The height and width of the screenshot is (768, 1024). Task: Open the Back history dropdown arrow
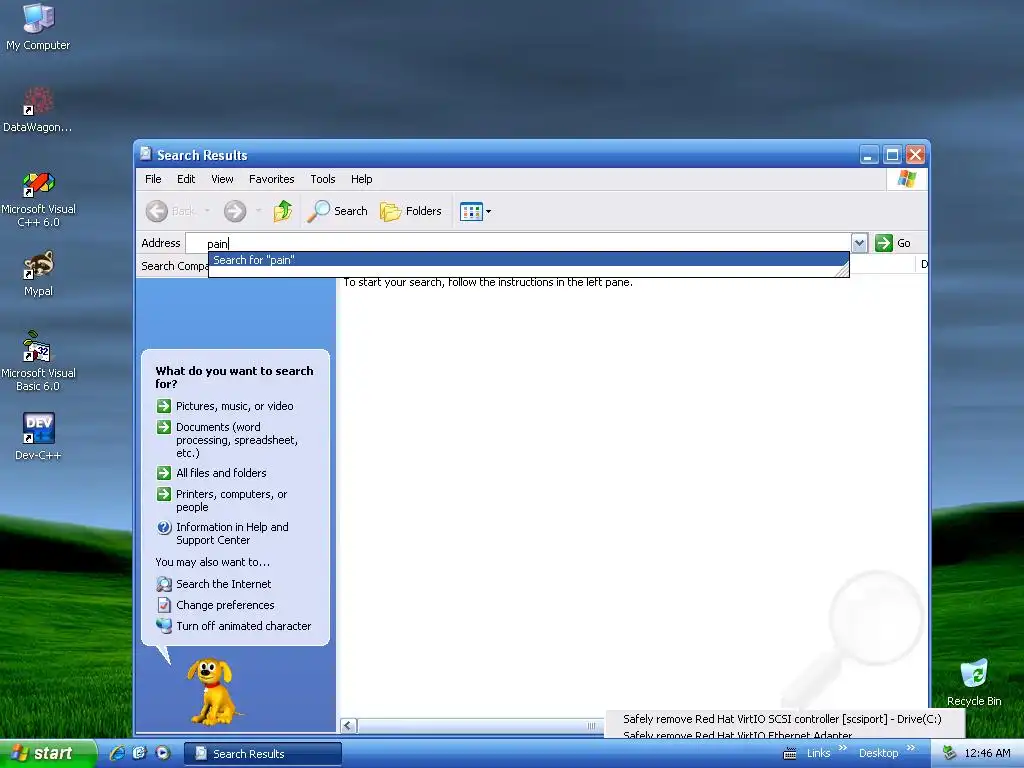pos(207,211)
